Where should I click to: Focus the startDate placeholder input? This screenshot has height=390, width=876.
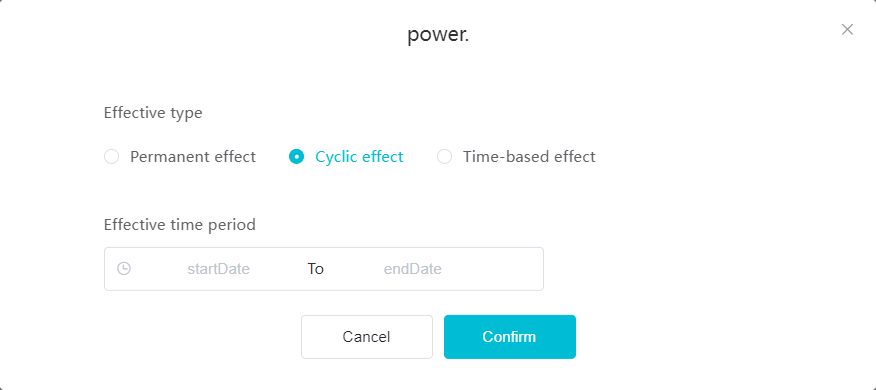218,269
